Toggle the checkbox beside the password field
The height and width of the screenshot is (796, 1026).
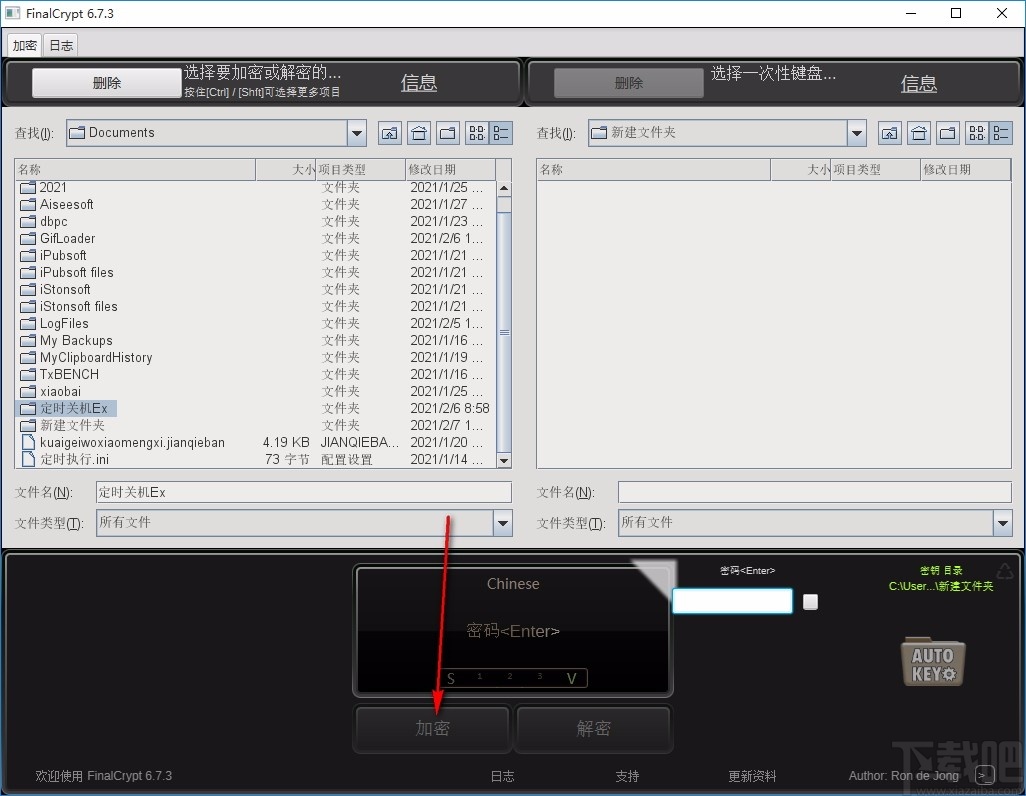[810, 601]
